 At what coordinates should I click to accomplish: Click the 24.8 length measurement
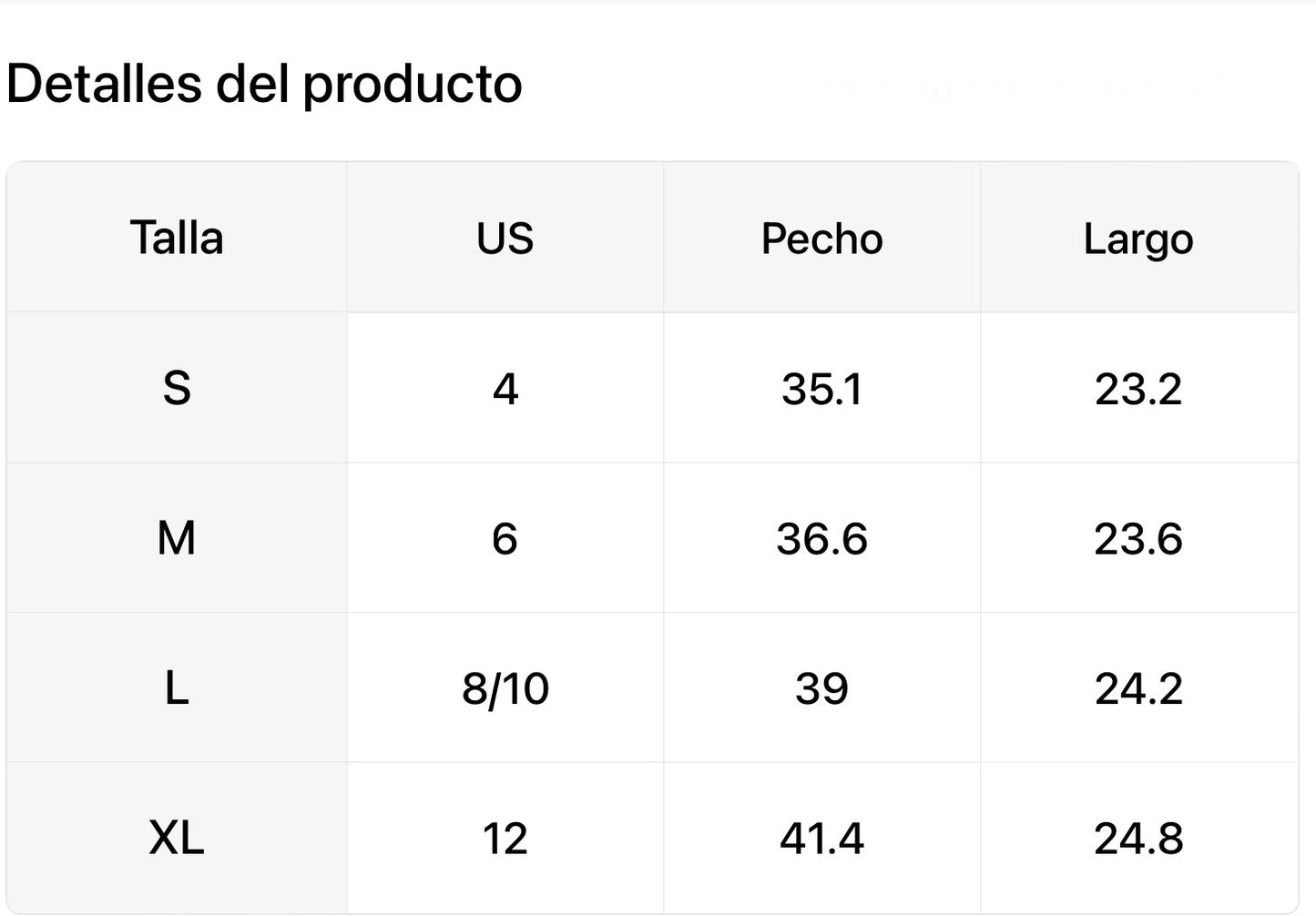tap(1138, 838)
